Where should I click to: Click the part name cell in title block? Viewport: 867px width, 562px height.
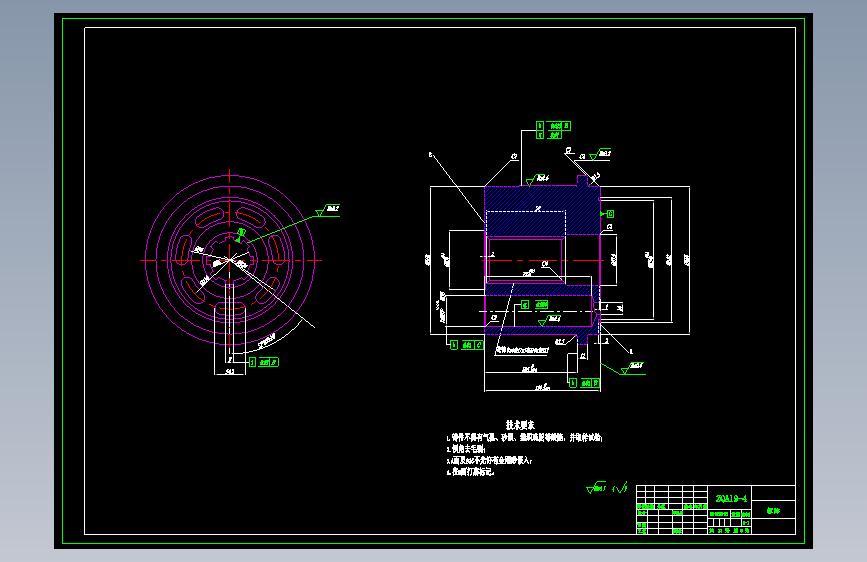773,511
